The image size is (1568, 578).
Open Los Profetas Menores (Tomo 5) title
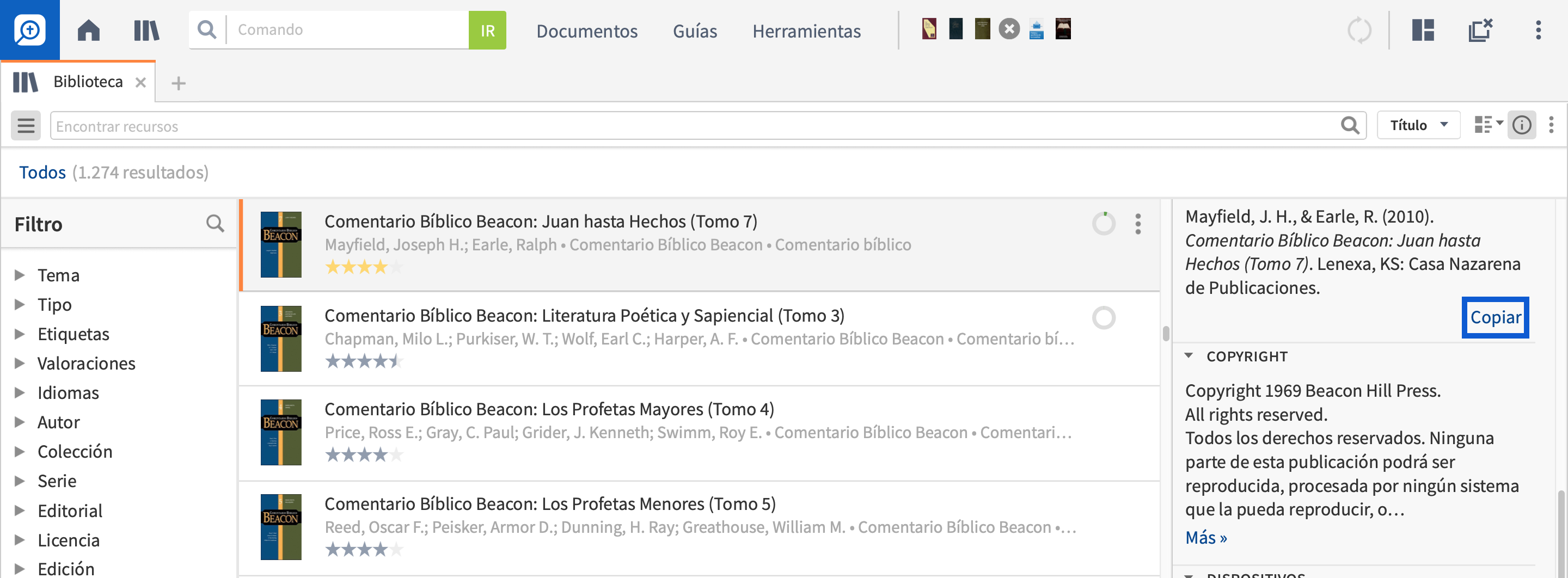pyautogui.click(x=550, y=504)
